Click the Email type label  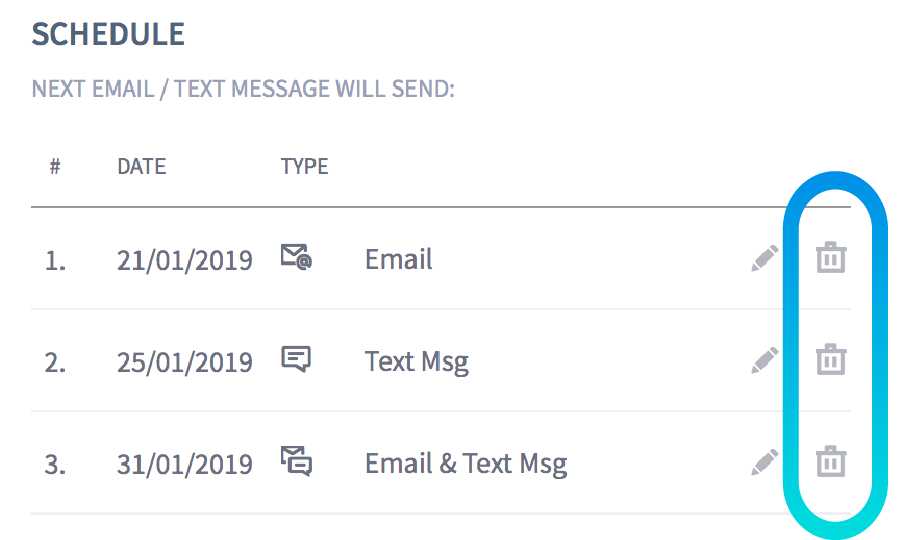tap(398, 260)
